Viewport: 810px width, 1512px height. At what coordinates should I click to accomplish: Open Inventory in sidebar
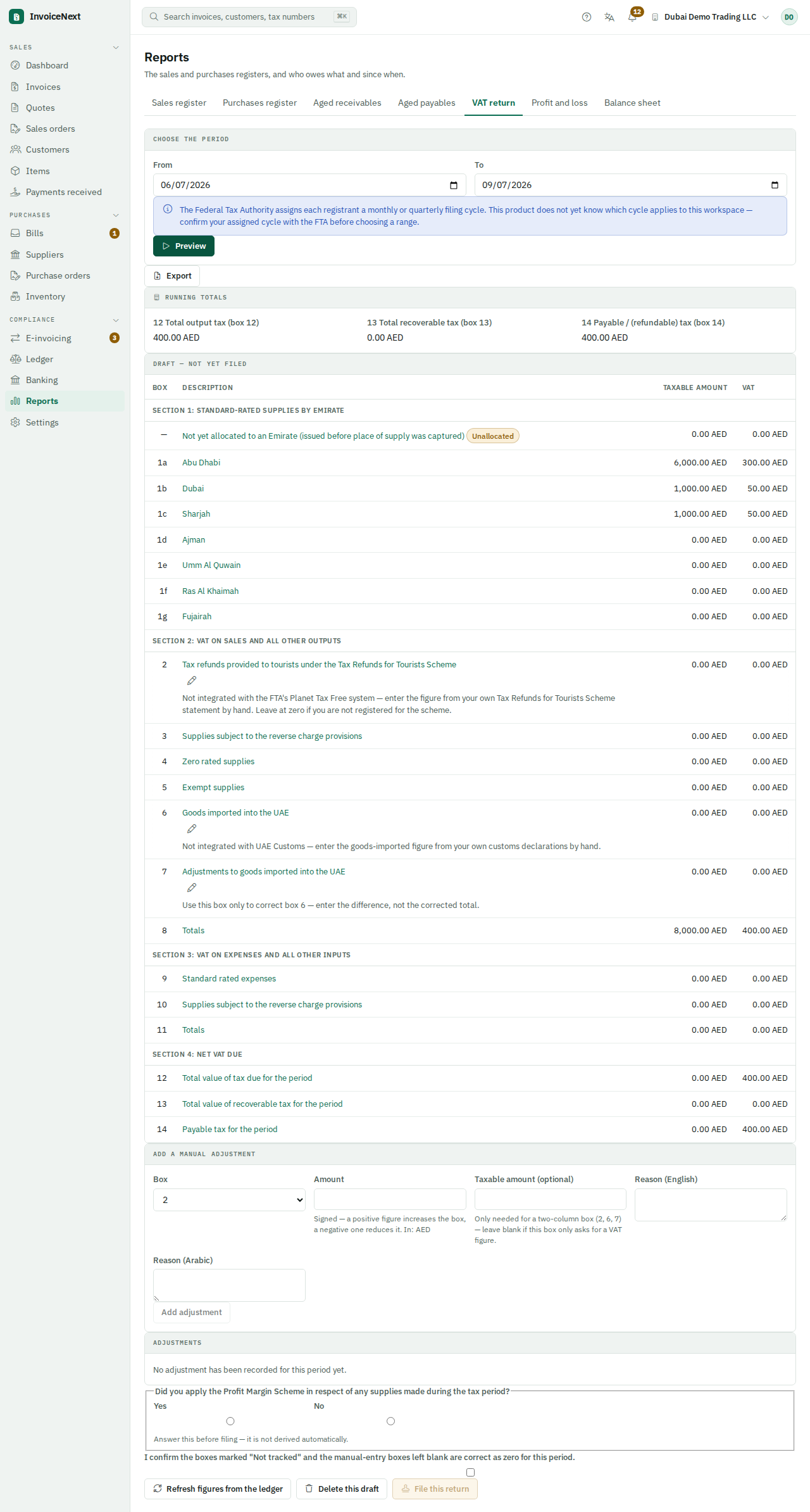pyautogui.click(x=65, y=296)
